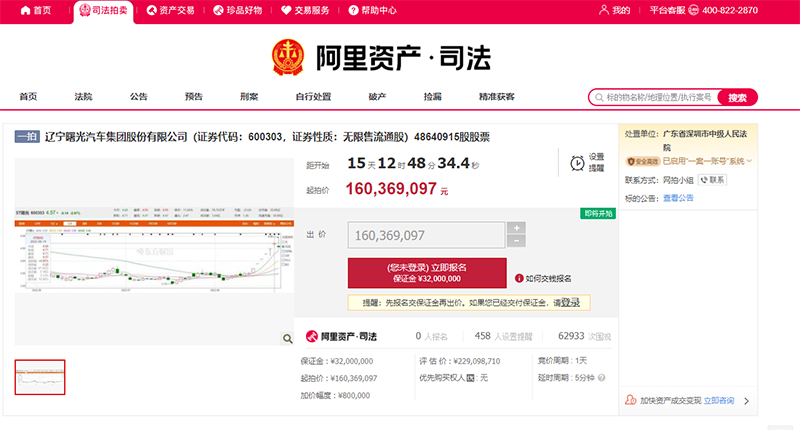The width and height of the screenshot is (800, 430).
Task: Open 查看公告 link
Action: click(x=678, y=198)
